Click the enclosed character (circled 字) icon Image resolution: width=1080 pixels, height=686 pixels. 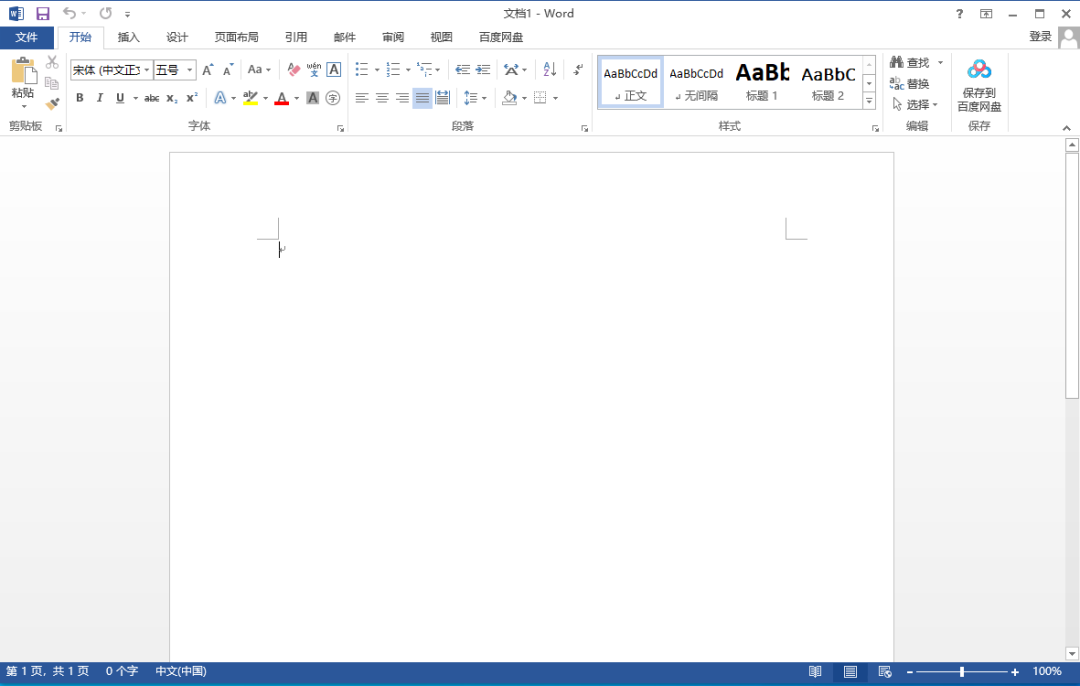[x=333, y=98]
